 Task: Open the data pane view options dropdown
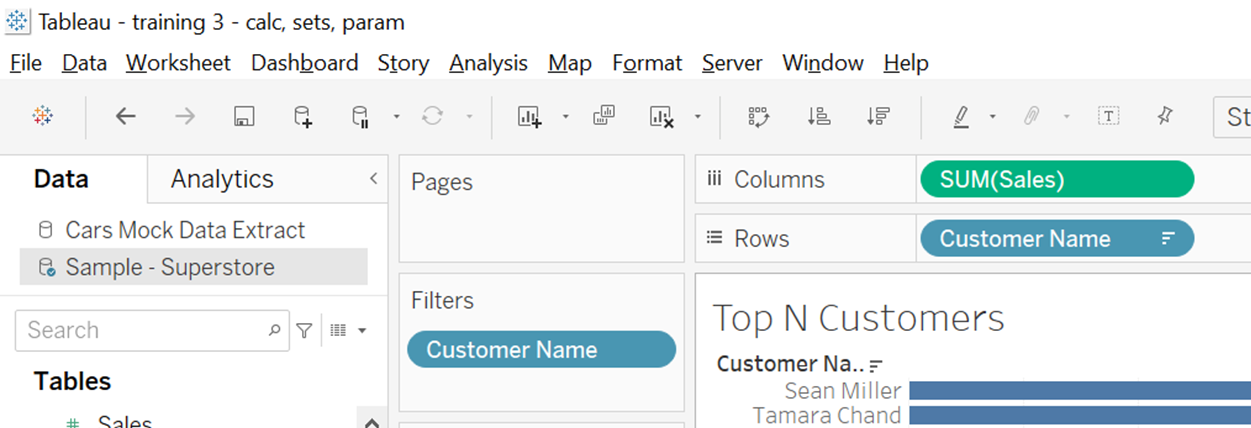(349, 330)
